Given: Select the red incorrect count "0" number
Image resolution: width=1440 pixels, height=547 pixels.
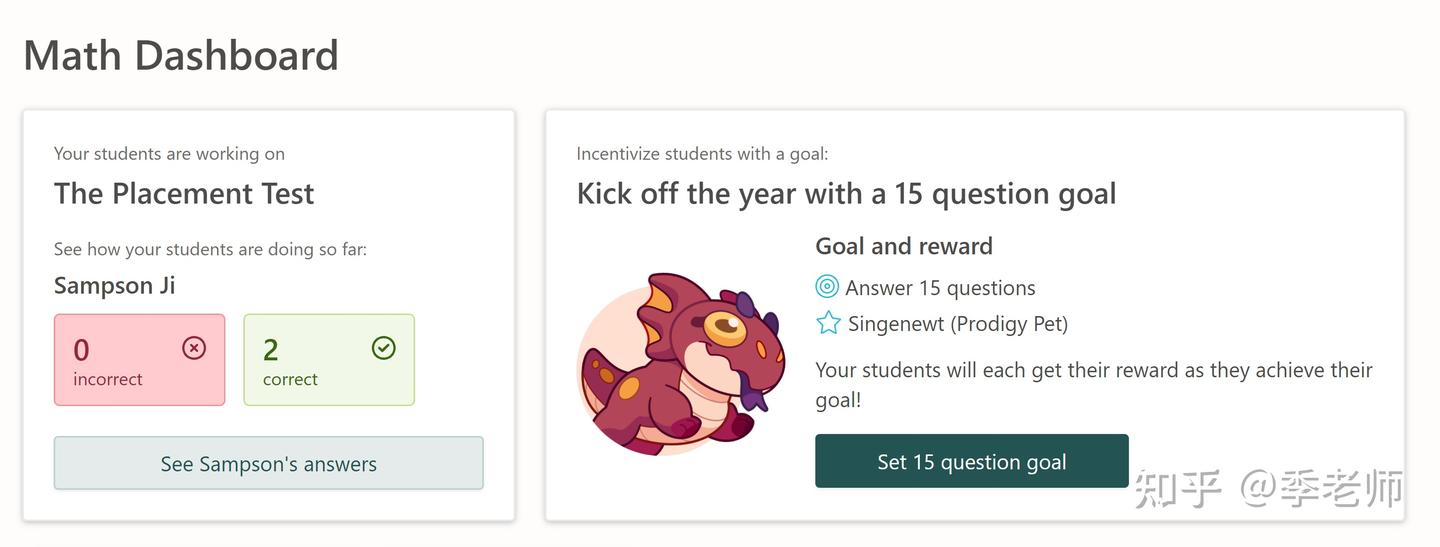Looking at the screenshot, I should (82, 350).
